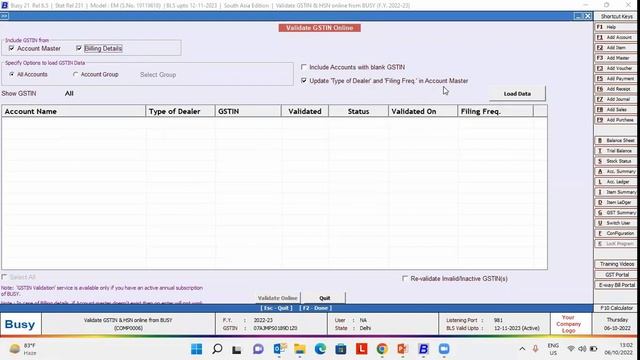The width and height of the screenshot is (640, 360).
Task: Tick the Account Master checkbox
Action: coord(11,48)
